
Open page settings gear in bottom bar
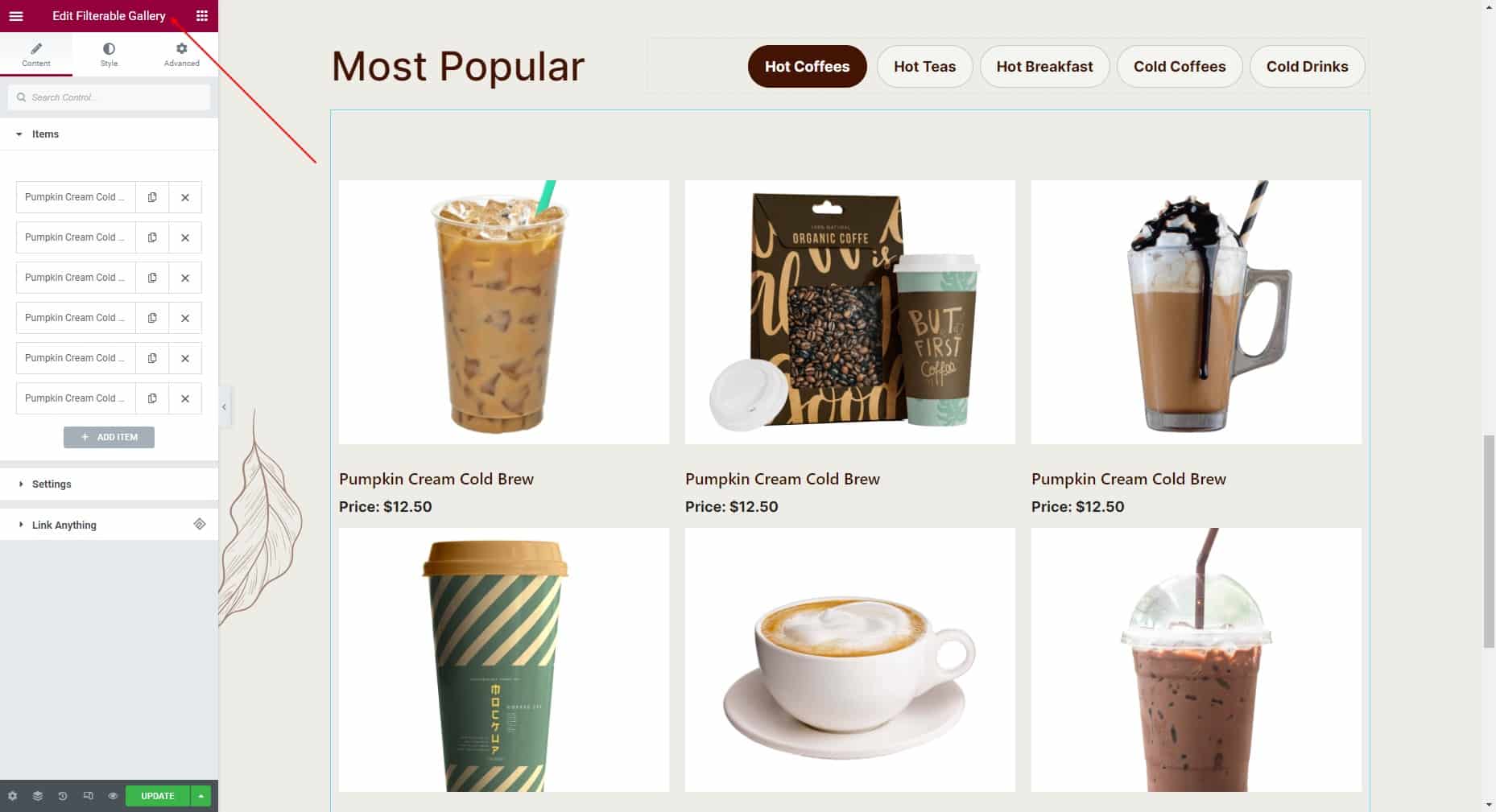13,796
